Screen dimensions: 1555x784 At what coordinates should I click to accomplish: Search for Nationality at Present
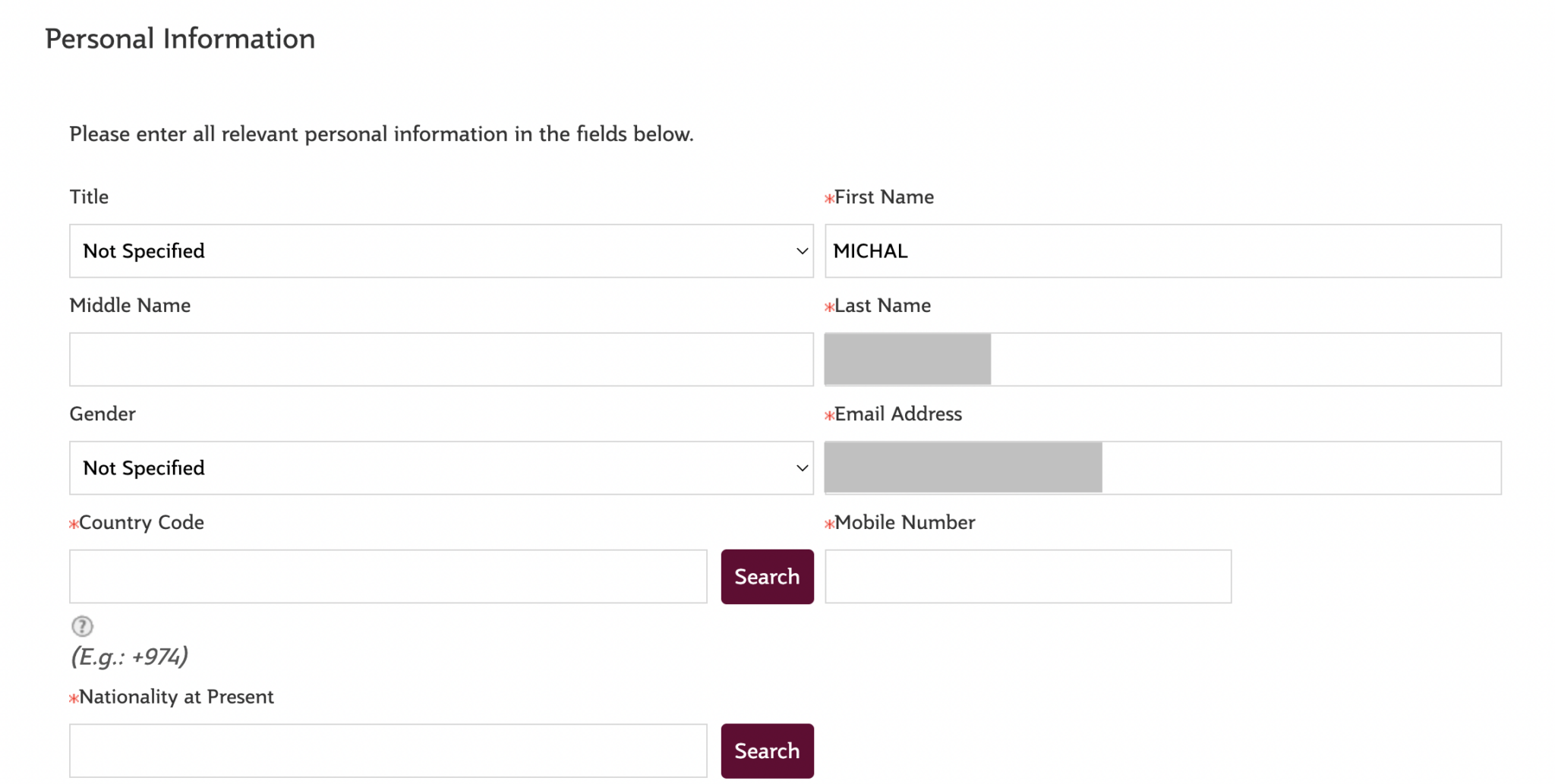pyautogui.click(x=767, y=751)
